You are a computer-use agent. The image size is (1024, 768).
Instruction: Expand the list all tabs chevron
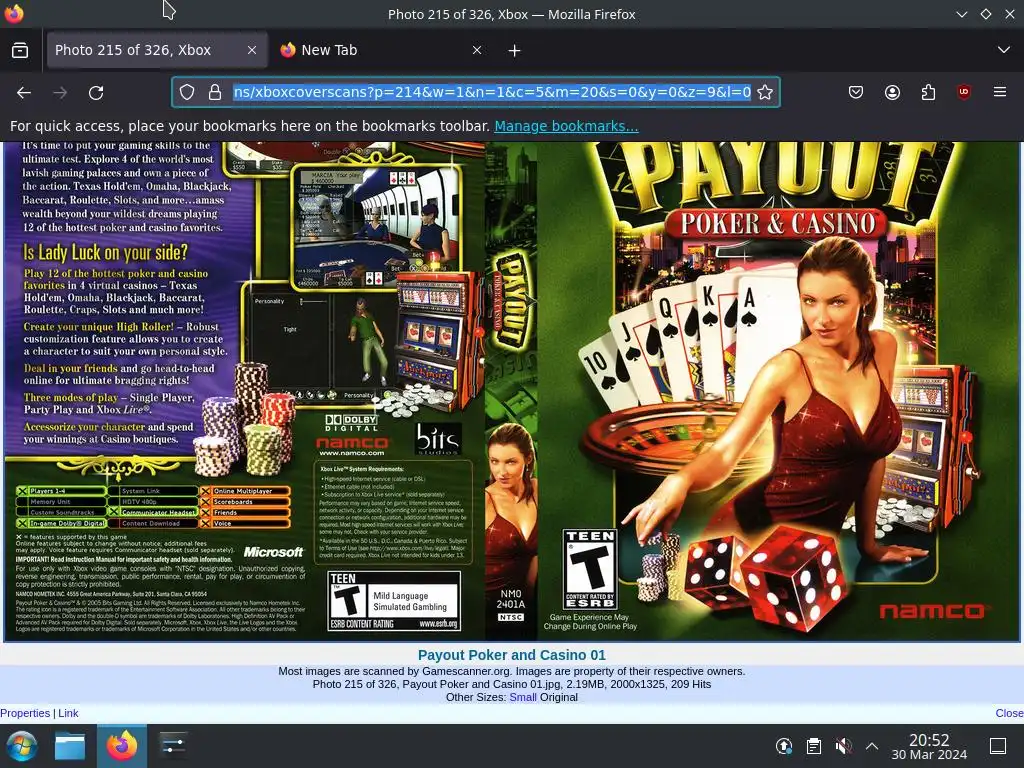click(1004, 50)
